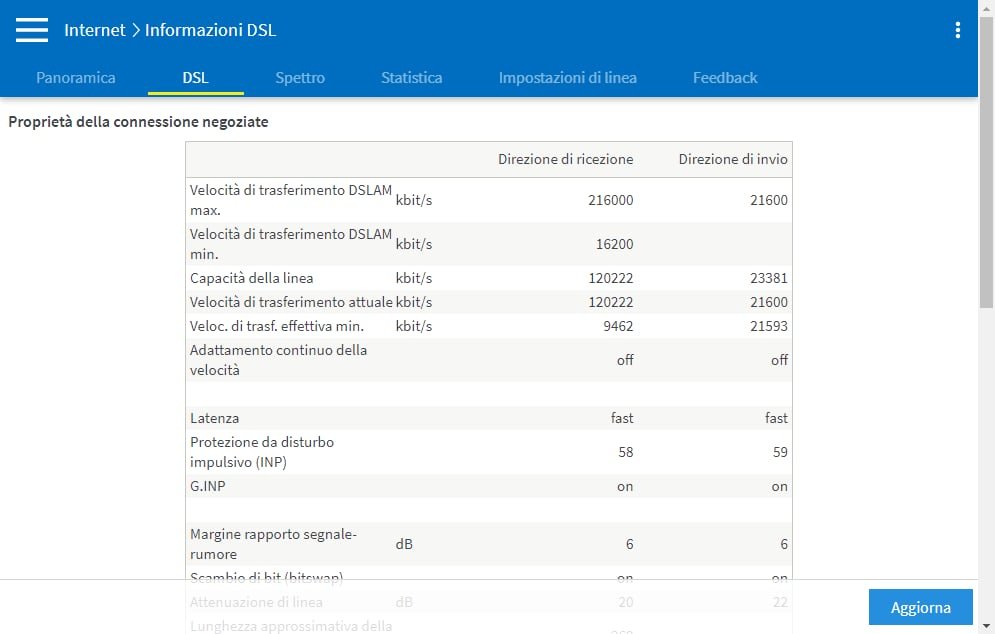Click the Internet breadcrumb link
Screen dimensions: 995x634
(x=95, y=30)
